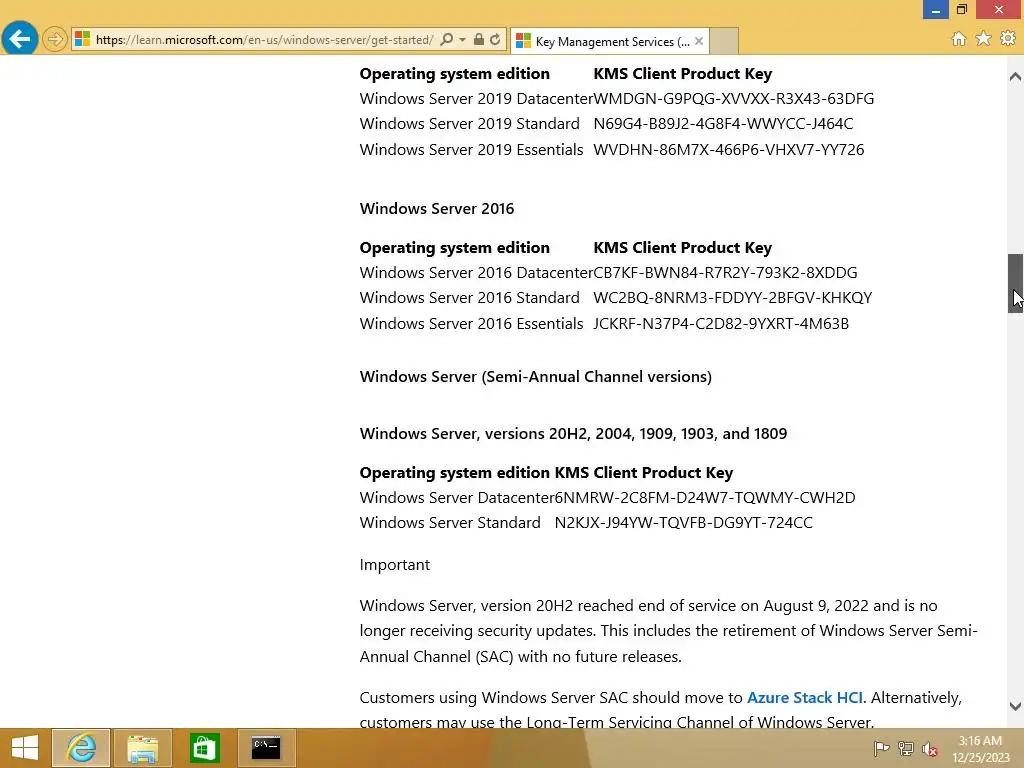
Task: Click the learn.microsoft.com address field
Action: tap(264, 40)
